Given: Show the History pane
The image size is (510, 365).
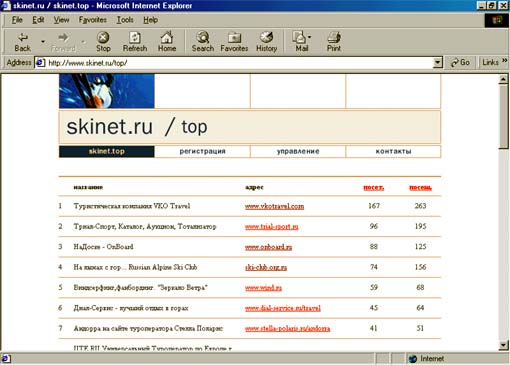Looking at the screenshot, I should [266, 42].
